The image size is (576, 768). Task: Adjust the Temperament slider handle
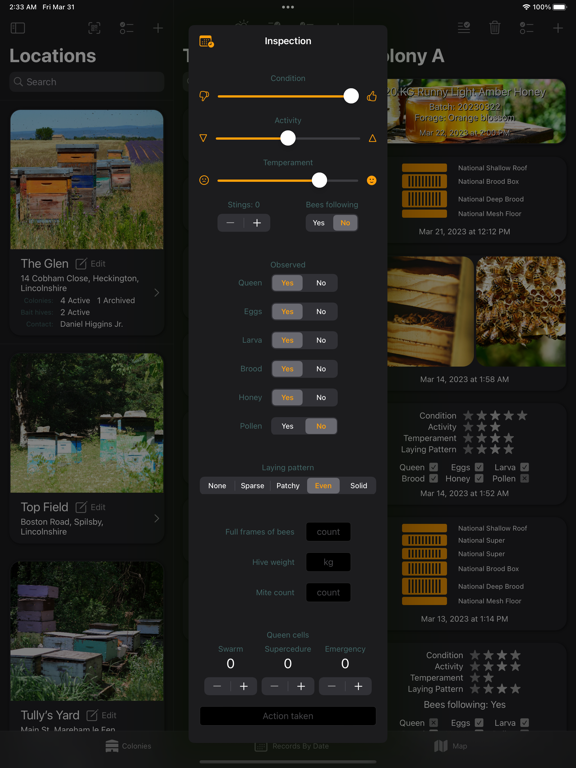(x=319, y=180)
